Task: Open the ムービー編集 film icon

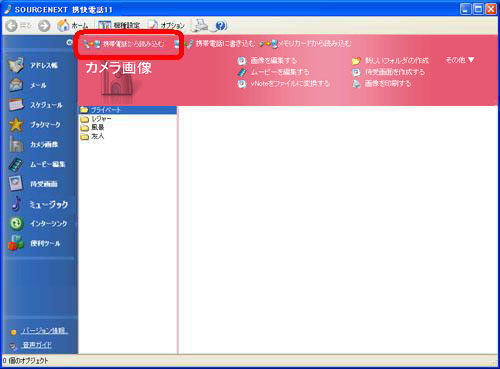Action: [16, 164]
